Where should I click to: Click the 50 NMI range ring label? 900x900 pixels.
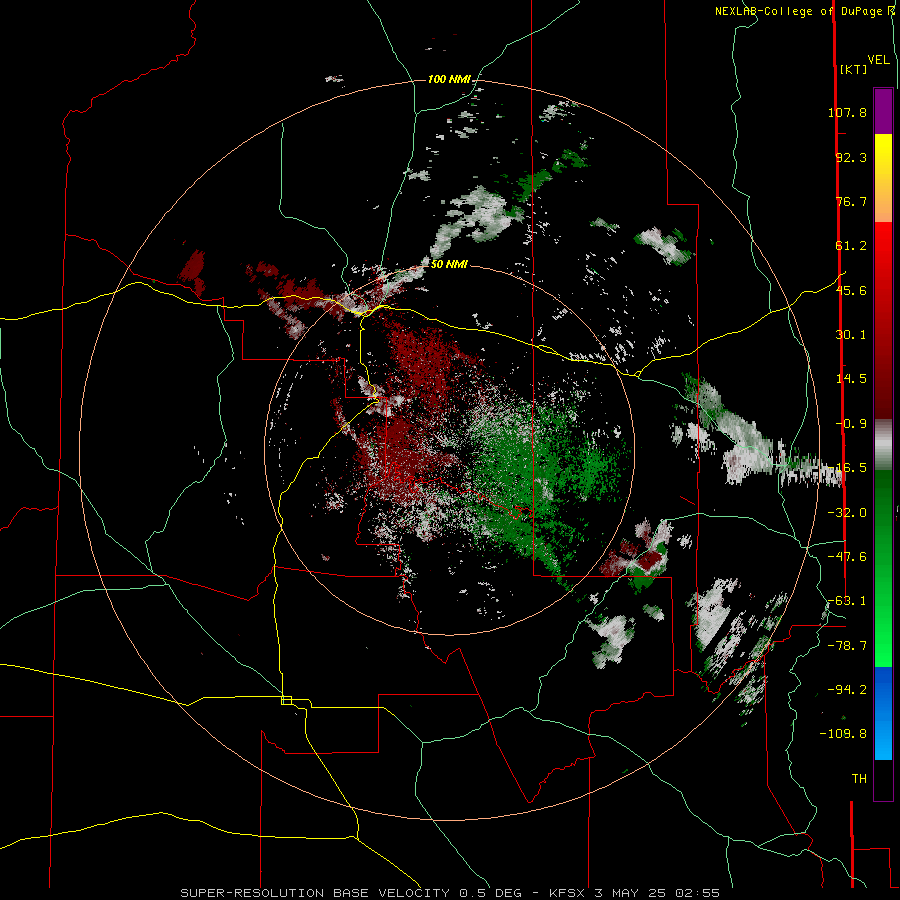[x=449, y=264]
